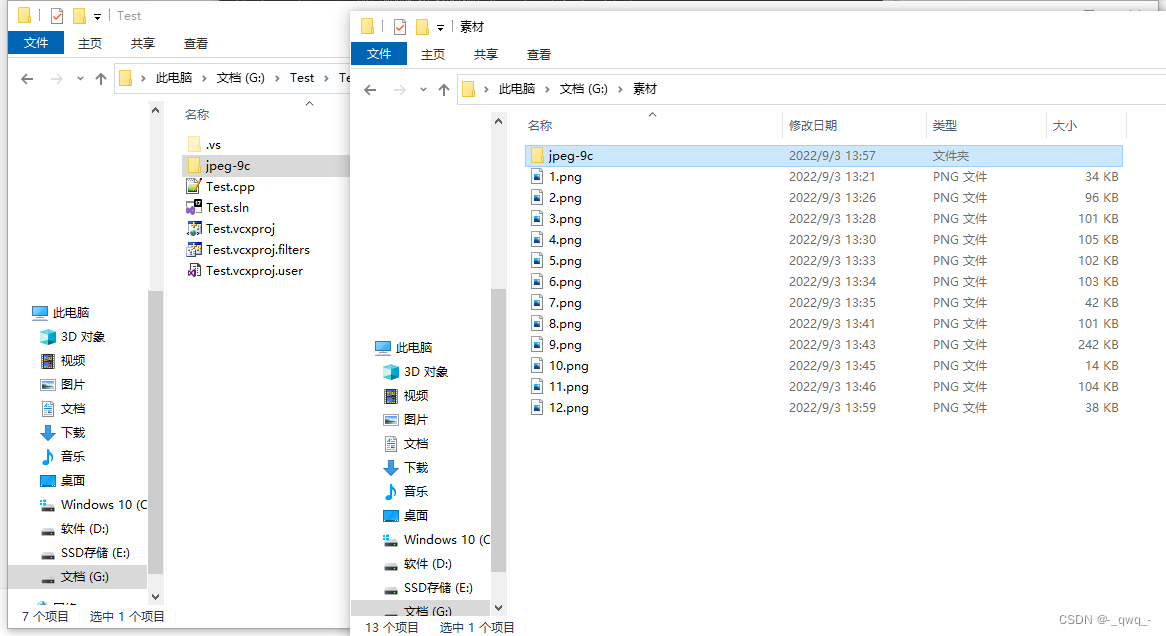Click the 12.png file icon
1166x636 pixels.
coord(537,408)
